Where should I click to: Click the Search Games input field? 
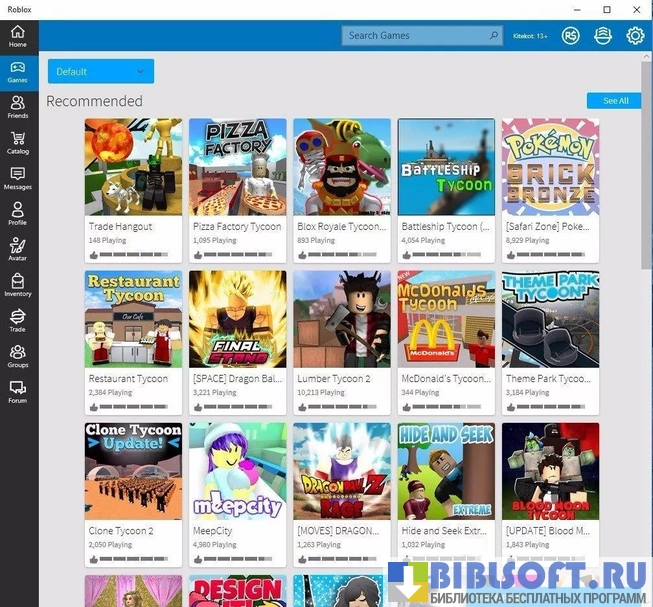(414, 36)
